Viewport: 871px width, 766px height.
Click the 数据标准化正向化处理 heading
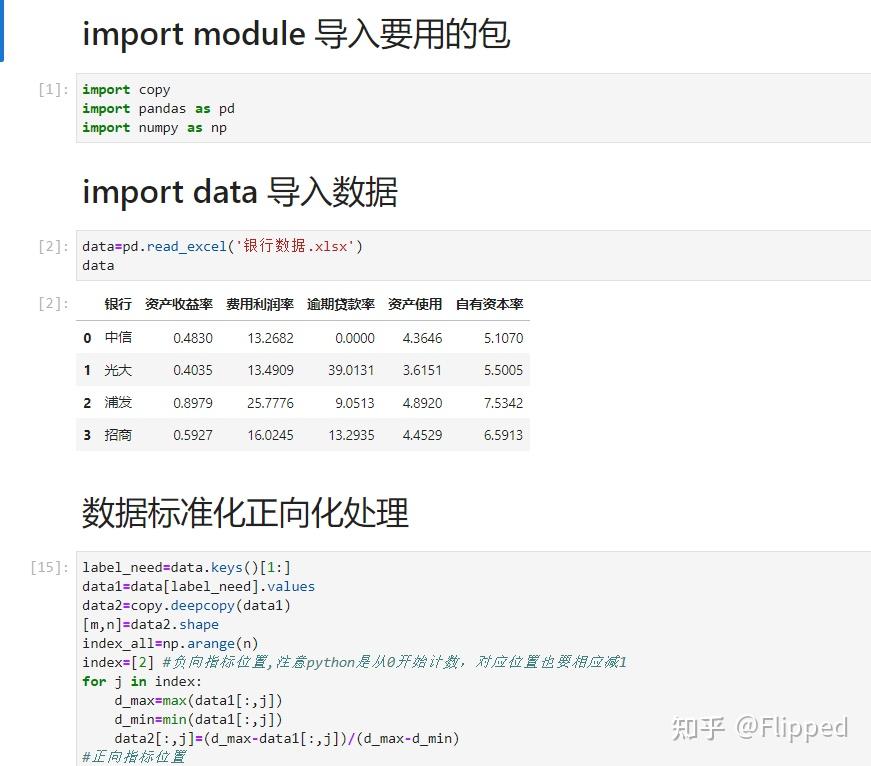(x=245, y=512)
